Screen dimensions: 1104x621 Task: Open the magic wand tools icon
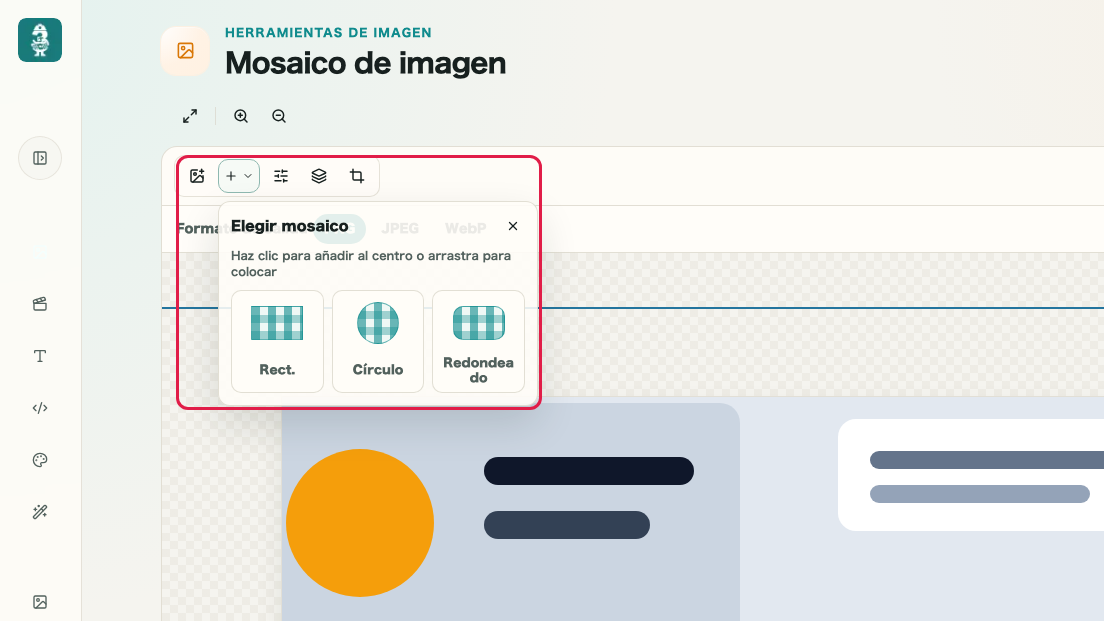click(x=40, y=512)
